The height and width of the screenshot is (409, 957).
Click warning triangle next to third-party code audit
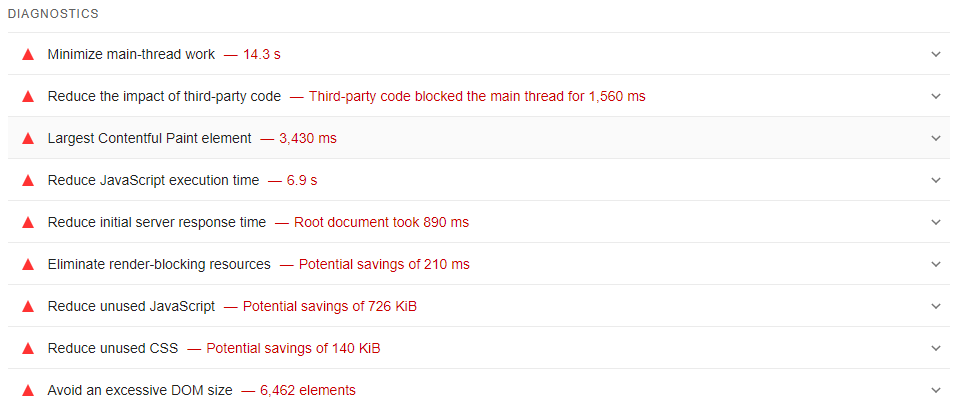(x=28, y=96)
